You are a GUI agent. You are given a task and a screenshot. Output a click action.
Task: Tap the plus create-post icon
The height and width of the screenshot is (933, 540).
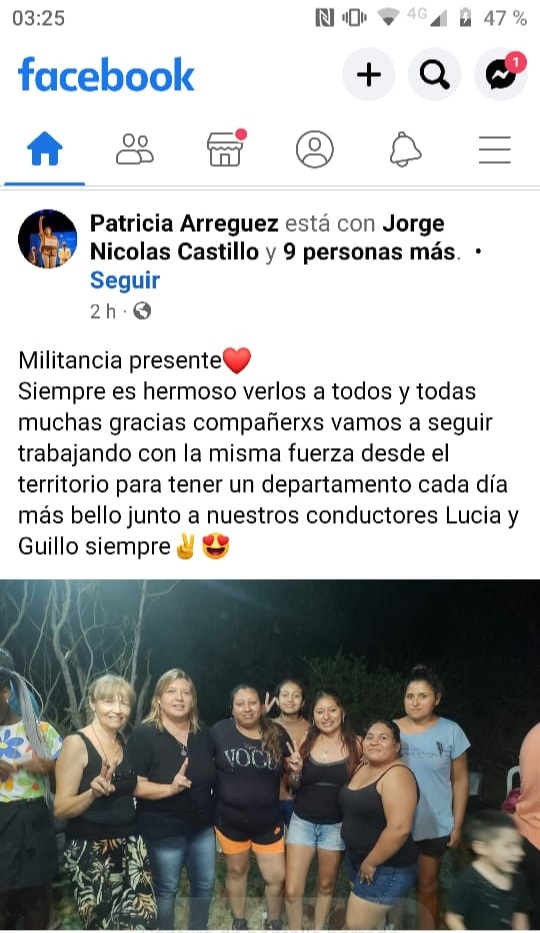click(x=369, y=75)
